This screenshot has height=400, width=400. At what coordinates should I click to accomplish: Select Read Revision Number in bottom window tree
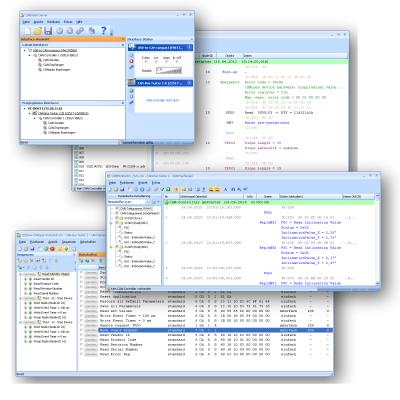tap(48, 289)
